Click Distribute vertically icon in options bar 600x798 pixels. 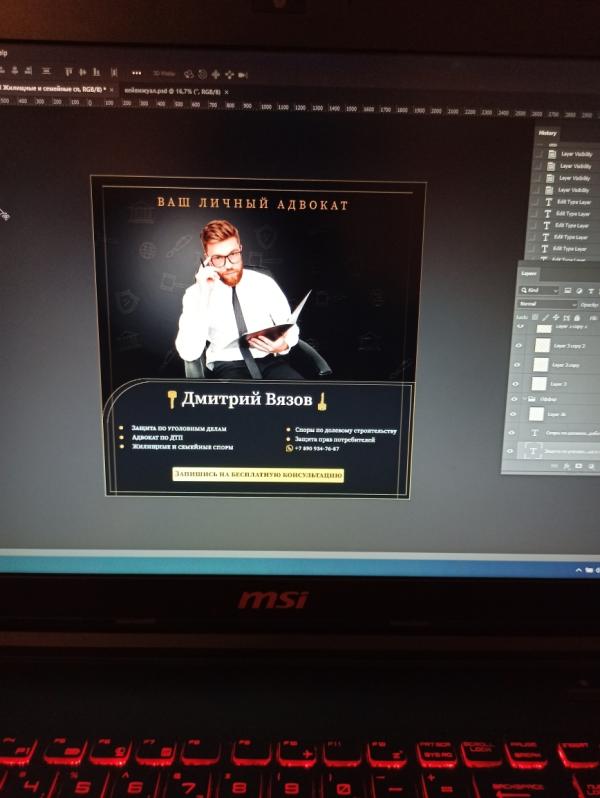[x=46, y=71]
